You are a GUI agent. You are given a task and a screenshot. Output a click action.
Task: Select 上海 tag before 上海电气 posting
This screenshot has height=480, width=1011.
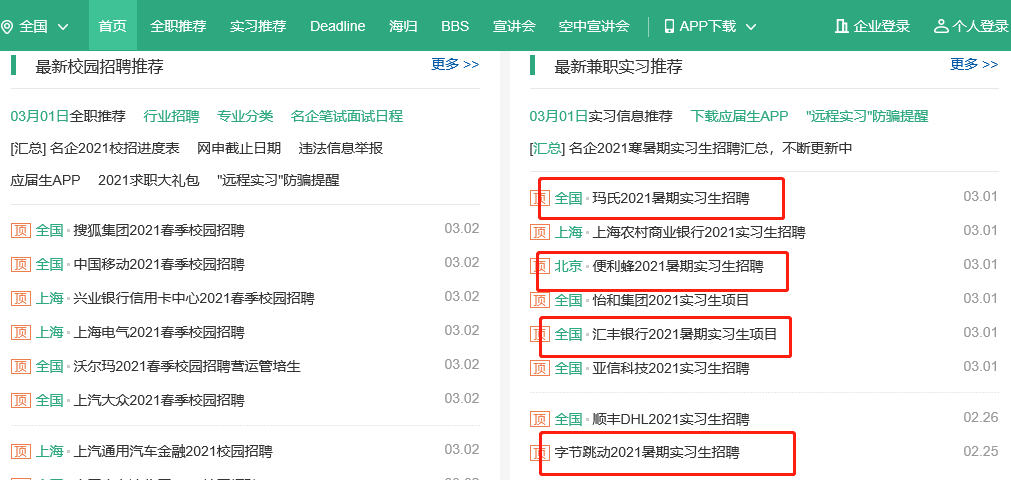tap(49, 332)
